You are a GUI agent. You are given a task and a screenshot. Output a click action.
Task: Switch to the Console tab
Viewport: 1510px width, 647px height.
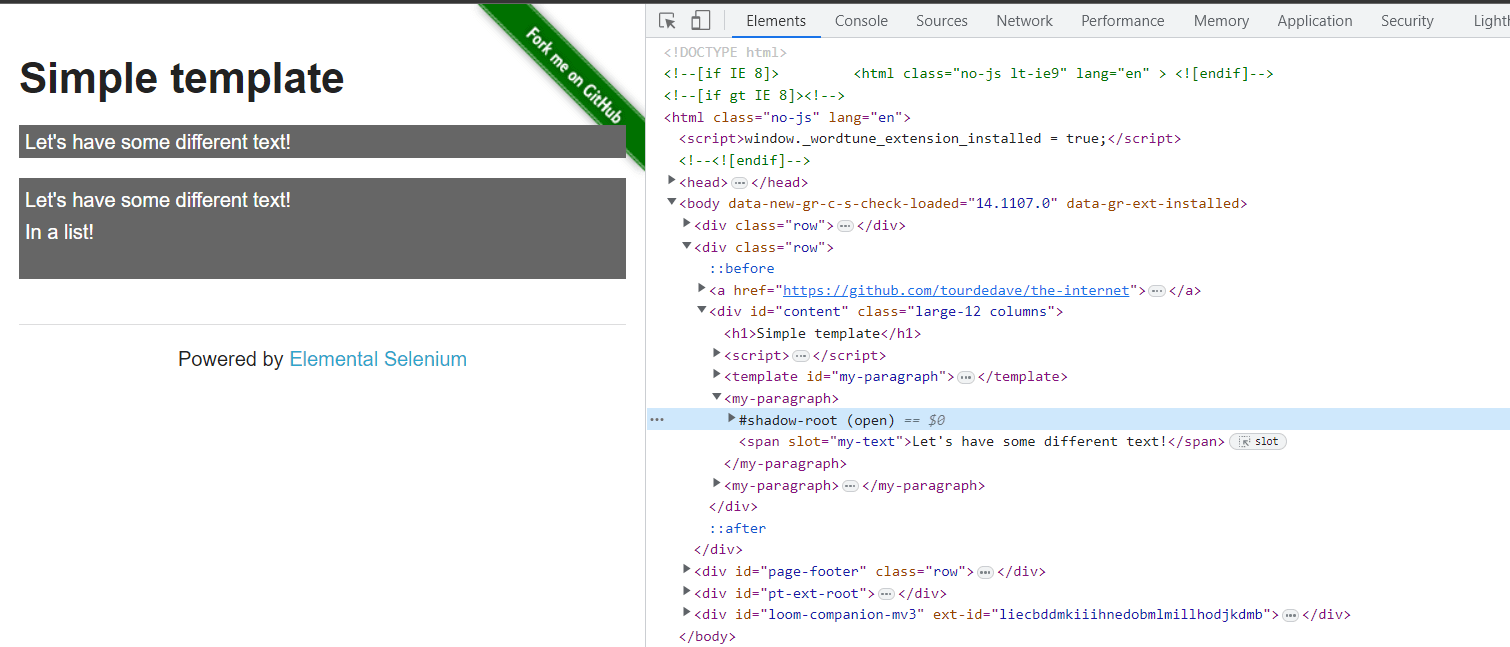click(861, 21)
